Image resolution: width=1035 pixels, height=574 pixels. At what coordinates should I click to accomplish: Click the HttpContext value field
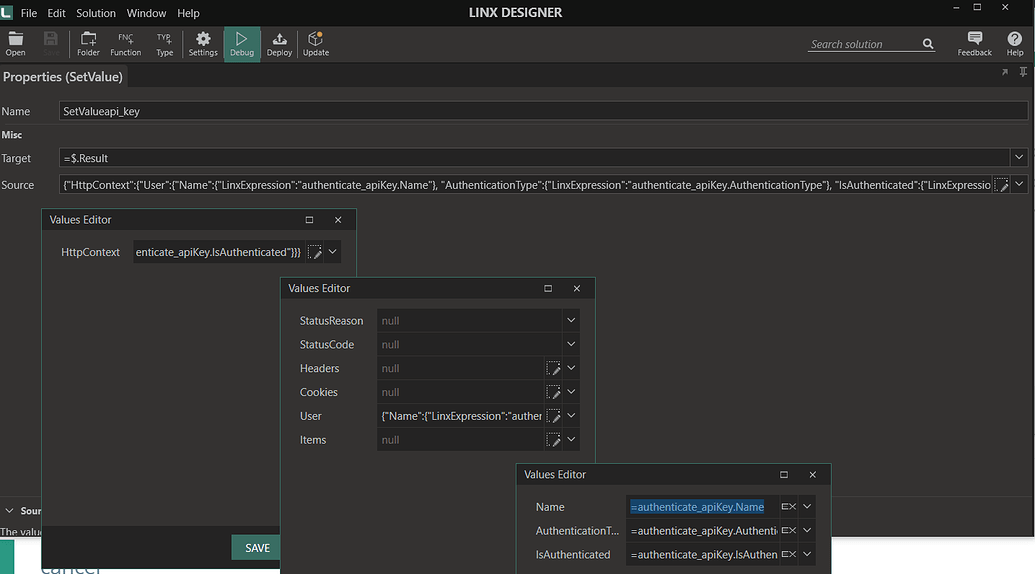(219, 252)
